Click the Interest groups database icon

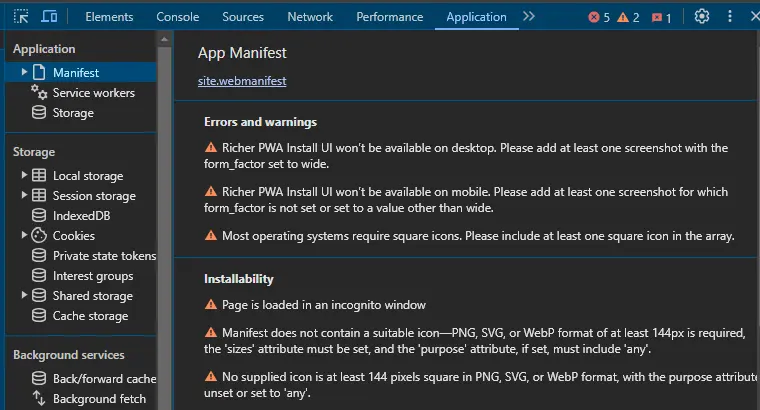pos(39,275)
